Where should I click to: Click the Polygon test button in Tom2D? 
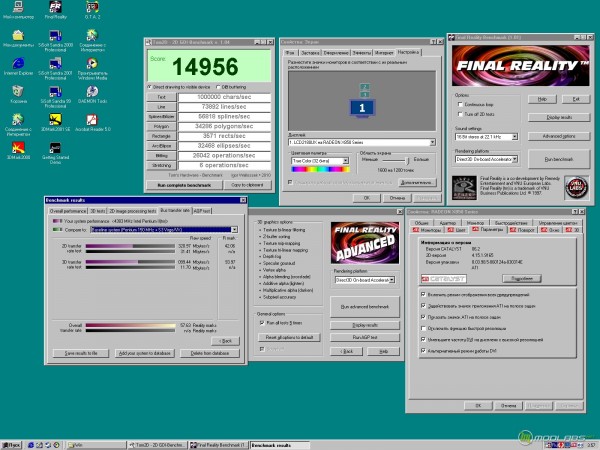pos(161,126)
